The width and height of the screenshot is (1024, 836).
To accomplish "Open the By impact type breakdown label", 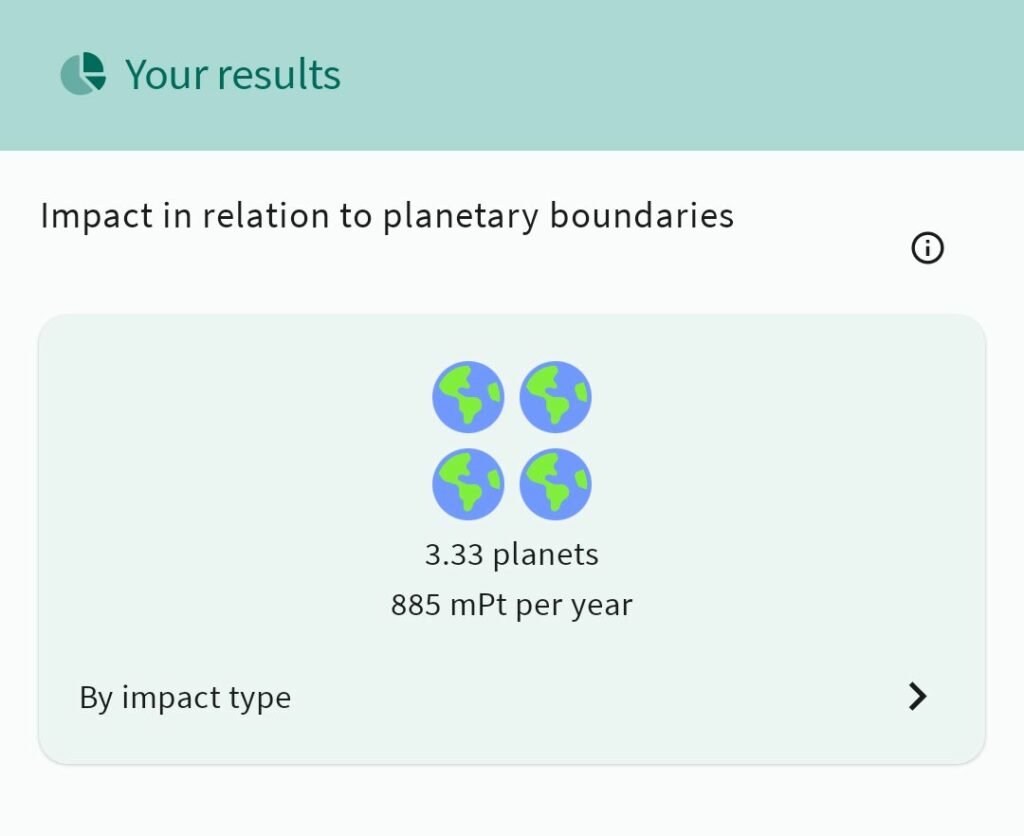I will (x=185, y=698).
